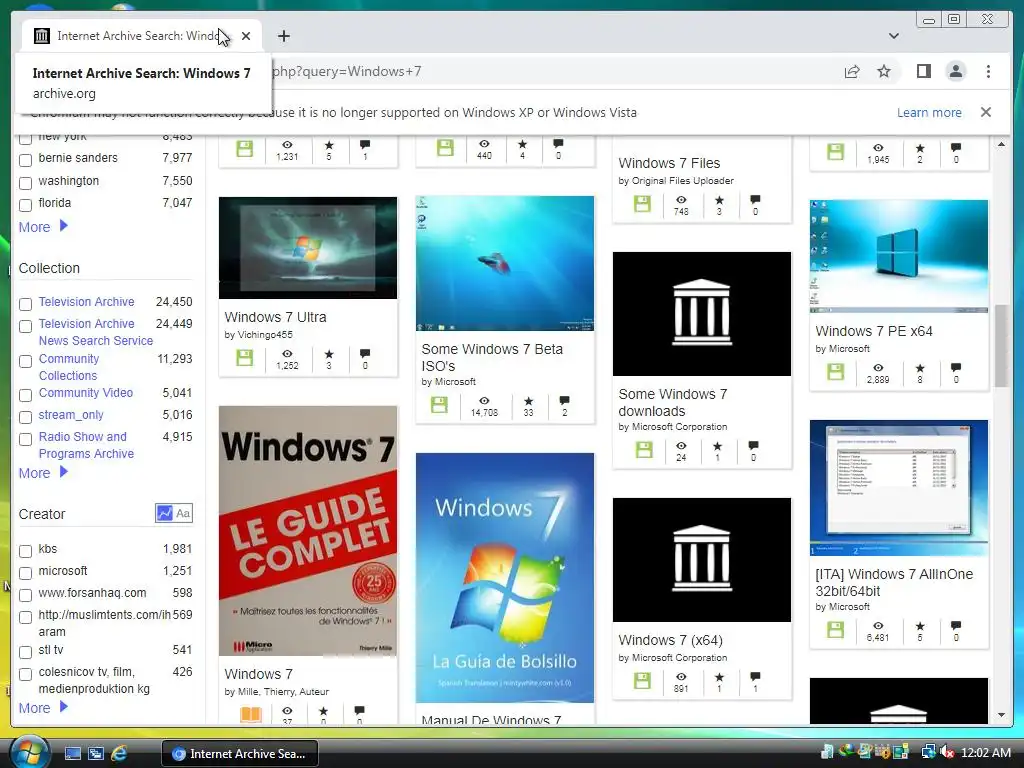
Task: Open Some Windows 7 Beta ISO's thumbnail
Action: [x=505, y=263]
